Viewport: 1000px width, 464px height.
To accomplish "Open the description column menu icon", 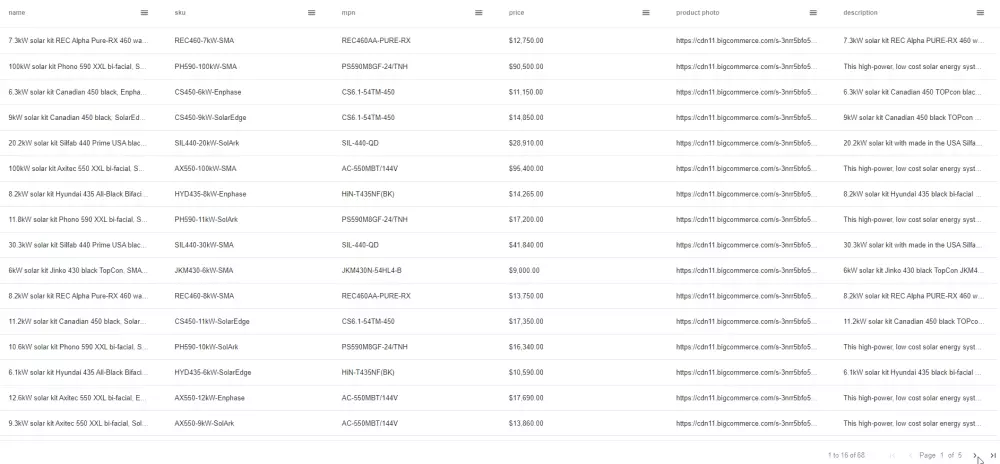I will (980, 13).
